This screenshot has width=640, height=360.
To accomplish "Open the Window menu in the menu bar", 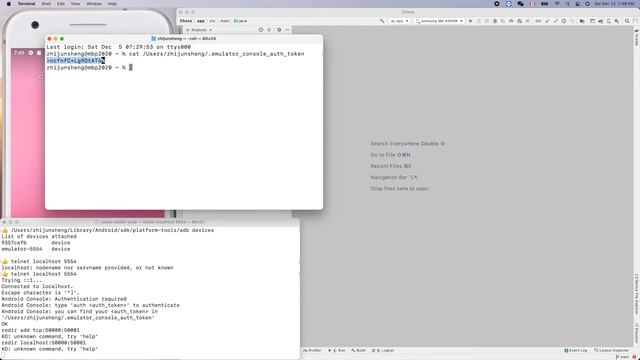I will tap(94, 4).
